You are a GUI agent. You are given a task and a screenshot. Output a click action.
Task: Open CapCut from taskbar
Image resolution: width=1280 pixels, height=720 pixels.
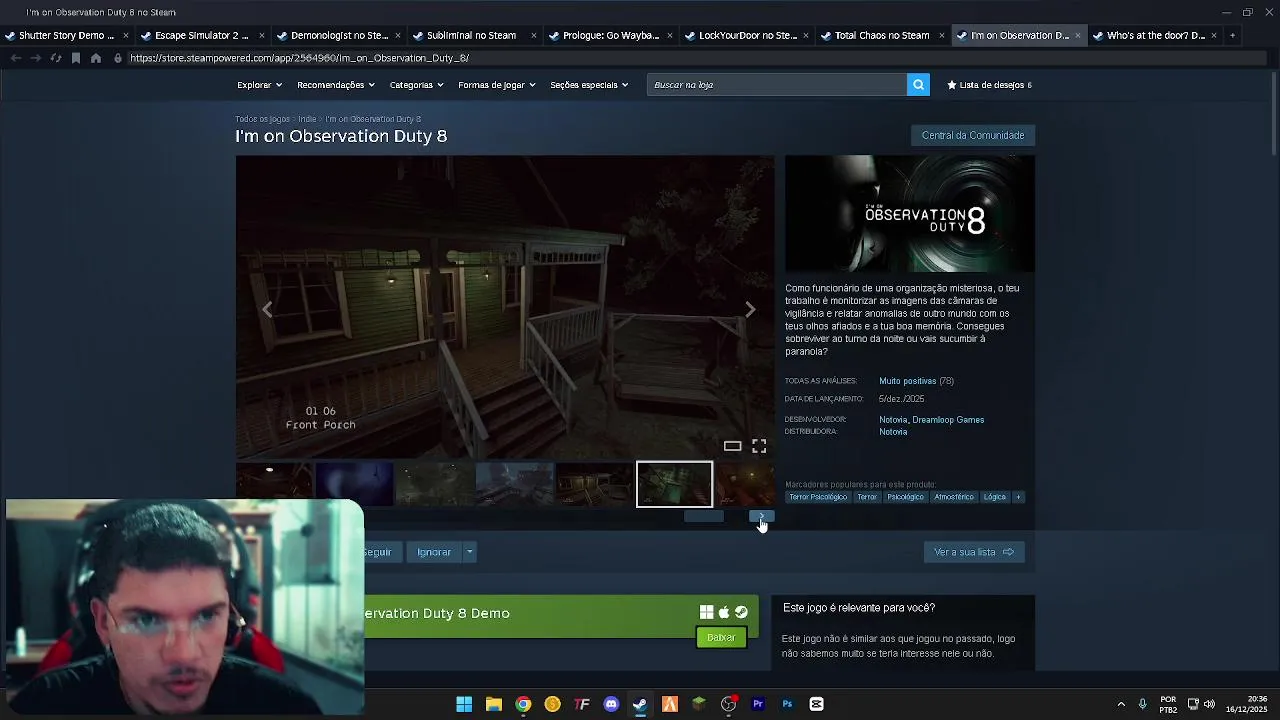point(816,704)
